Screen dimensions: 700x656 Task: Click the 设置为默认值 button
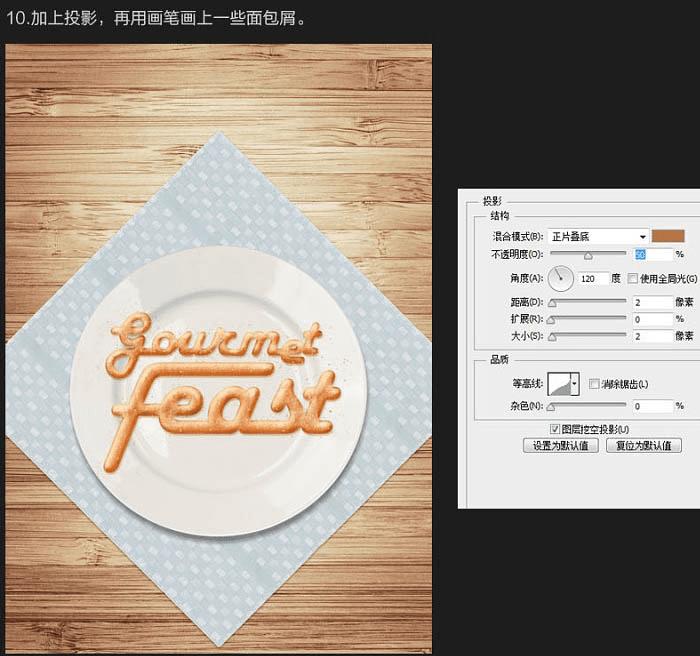tap(561, 446)
